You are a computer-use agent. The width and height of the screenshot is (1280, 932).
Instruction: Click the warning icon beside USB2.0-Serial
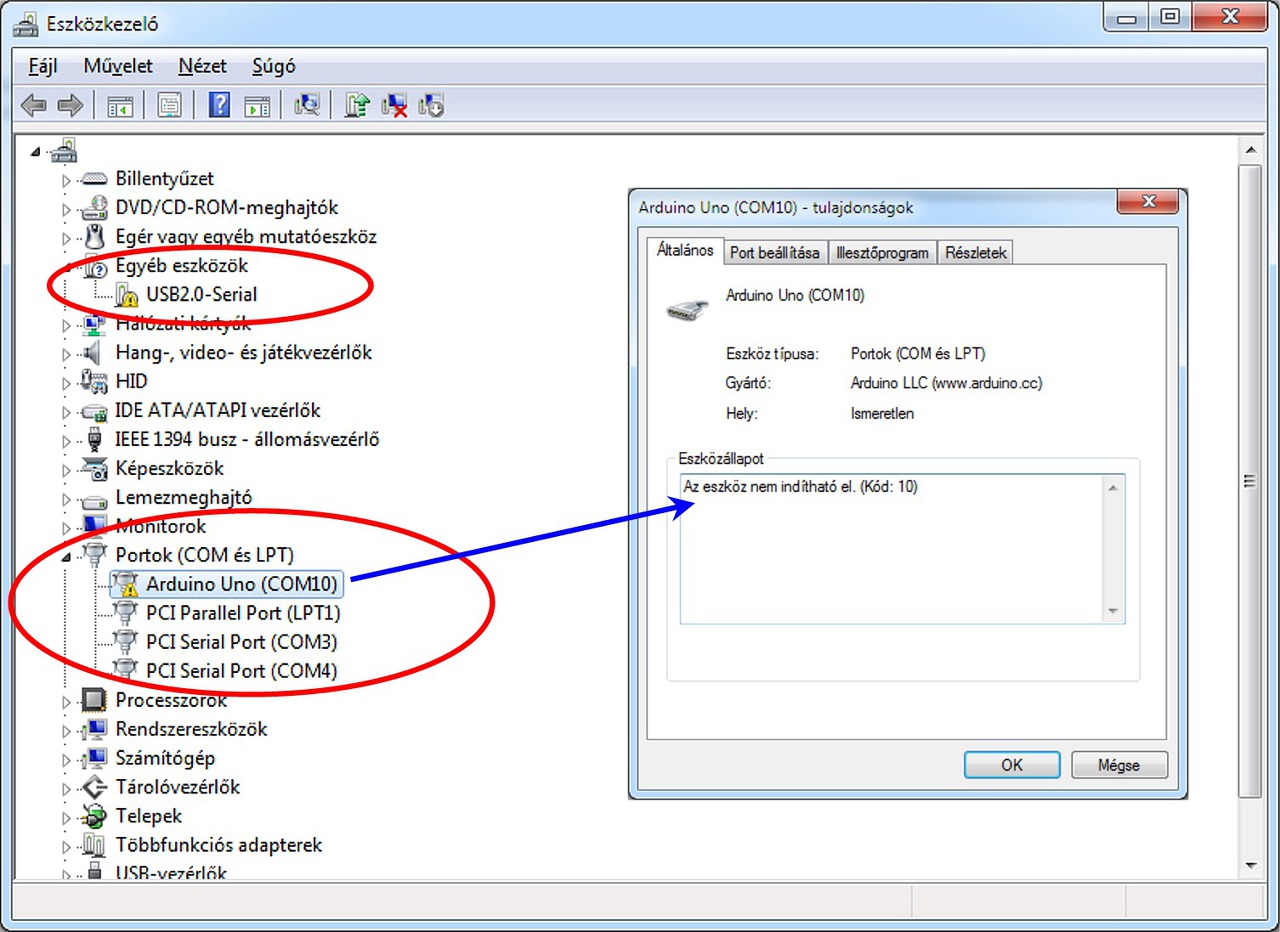(125, 295)
